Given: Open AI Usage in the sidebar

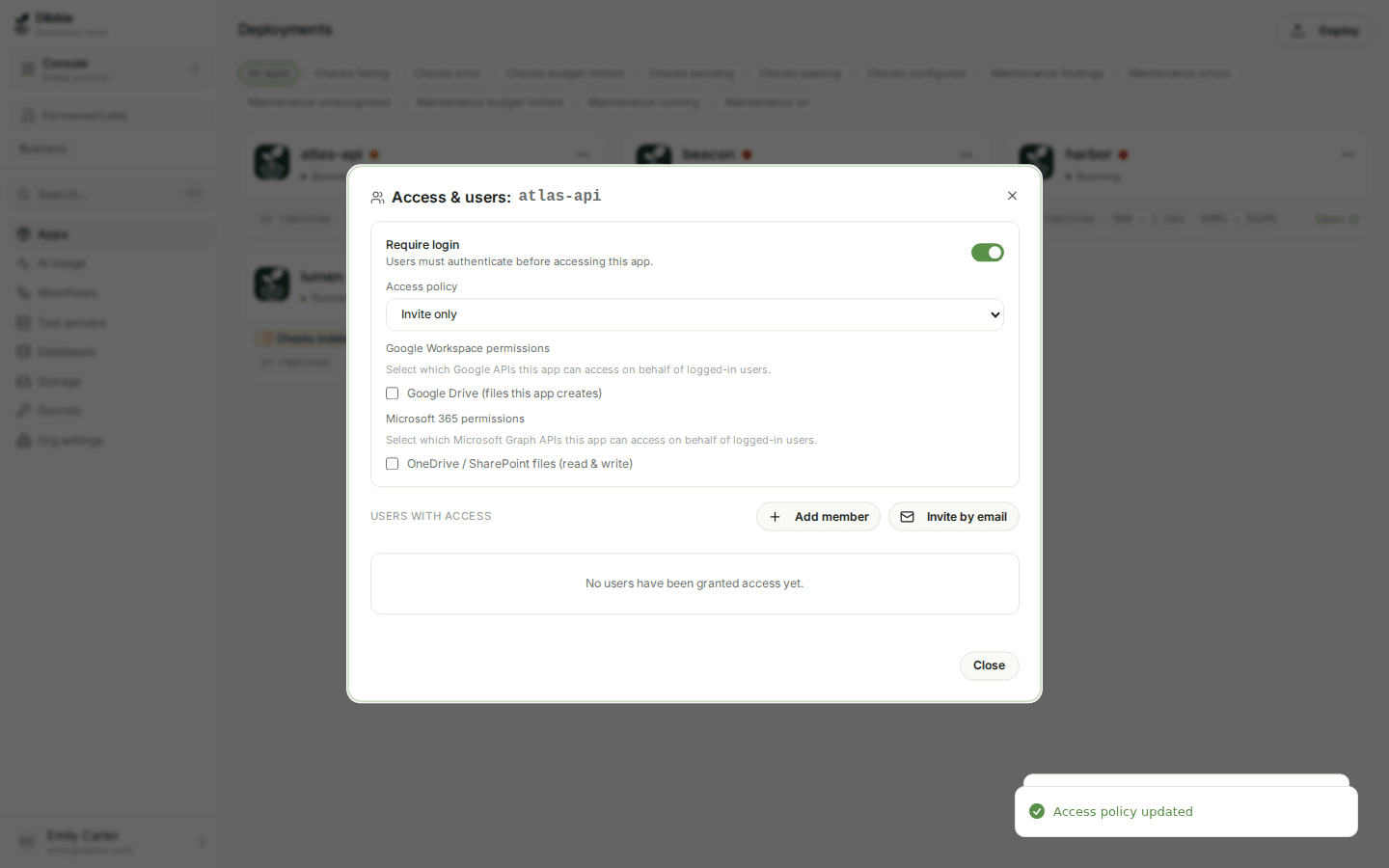Looking at the screenshot, I should (x=113, y=263).
